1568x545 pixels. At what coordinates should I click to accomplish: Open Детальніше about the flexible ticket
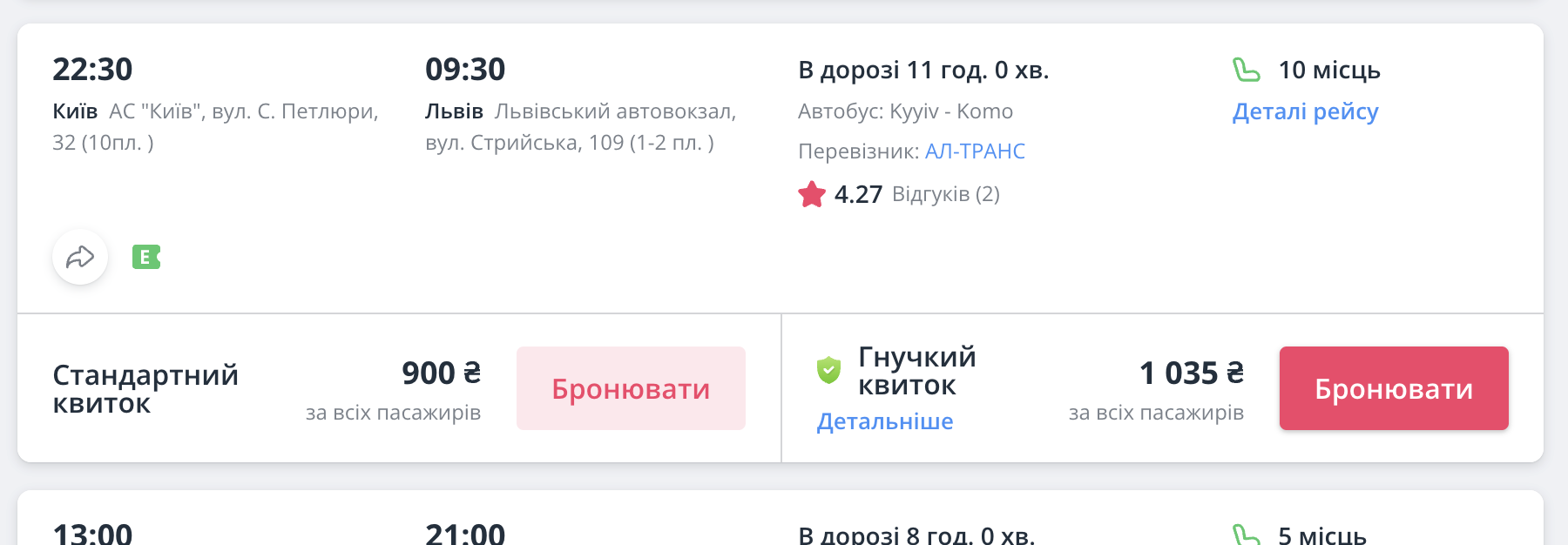(x=884, y=421)
